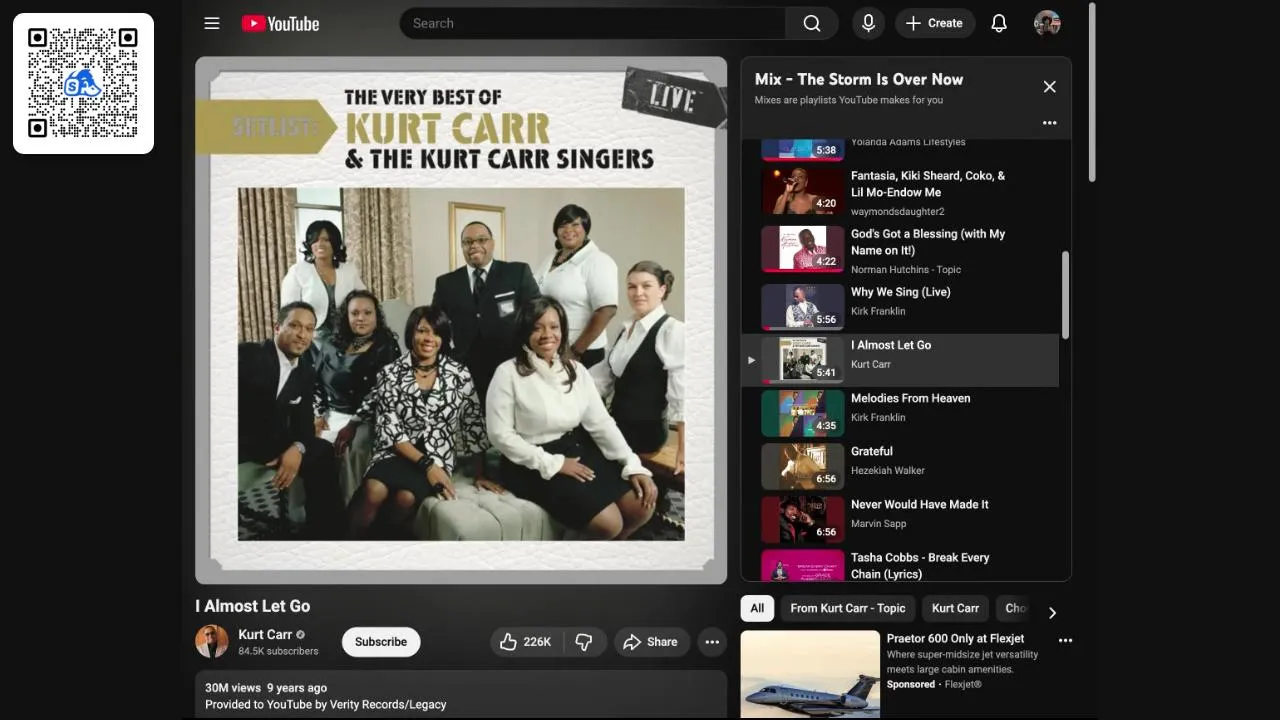
Task: Select the Kurt Carr filter chip
Action: 955,608
